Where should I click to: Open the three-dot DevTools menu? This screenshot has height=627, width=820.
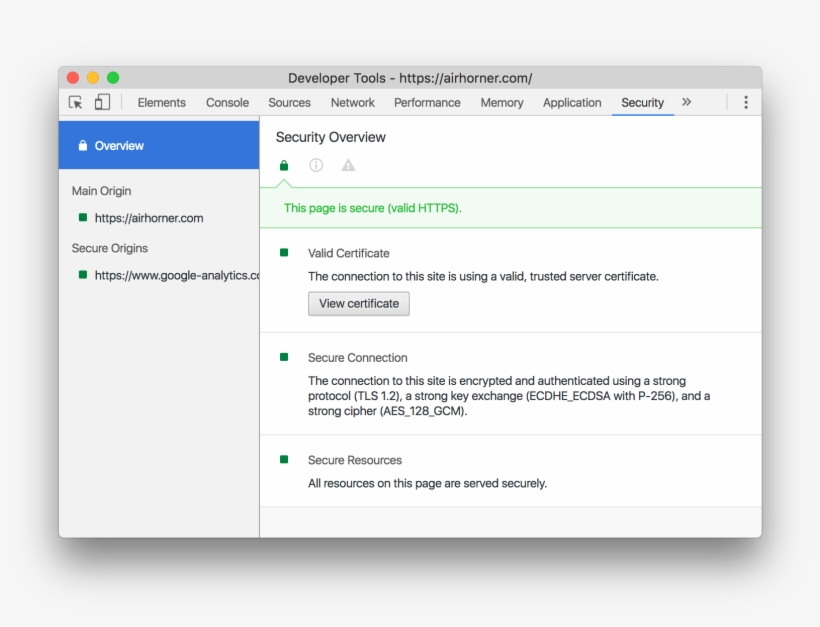tap(745, 102)
